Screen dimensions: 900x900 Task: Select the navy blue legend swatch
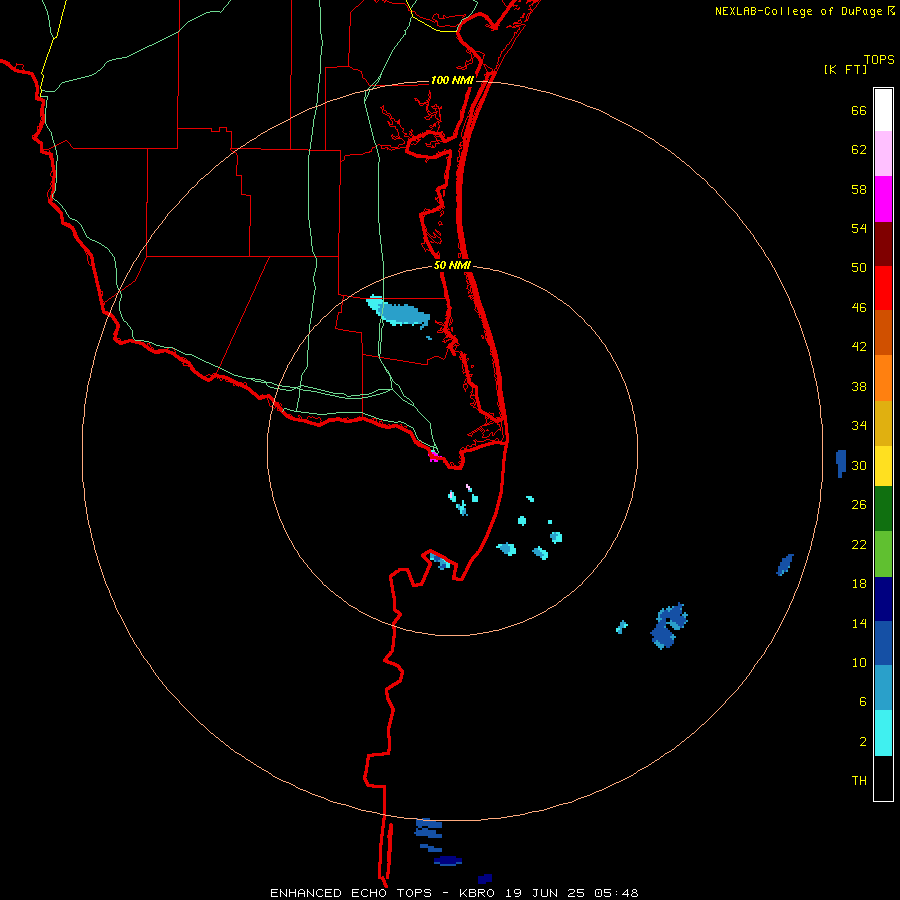(x=883, y=599)
